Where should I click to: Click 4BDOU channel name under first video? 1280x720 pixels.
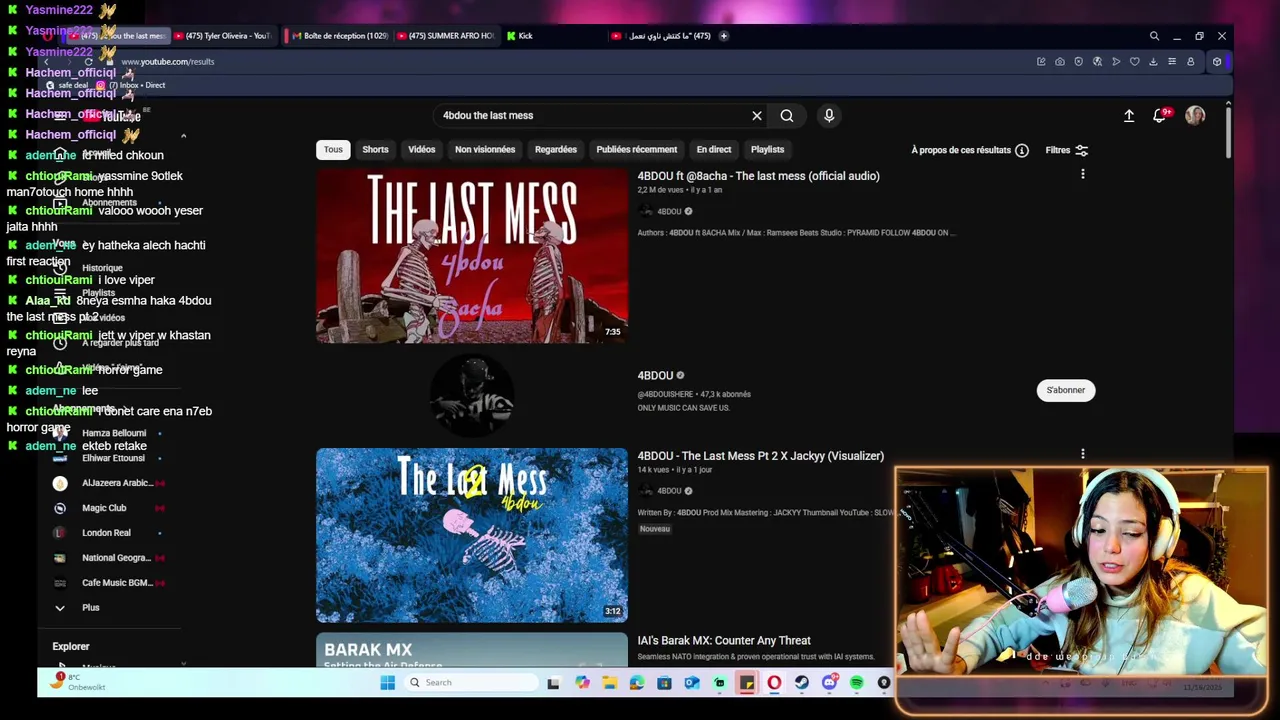tap(669, 212)
